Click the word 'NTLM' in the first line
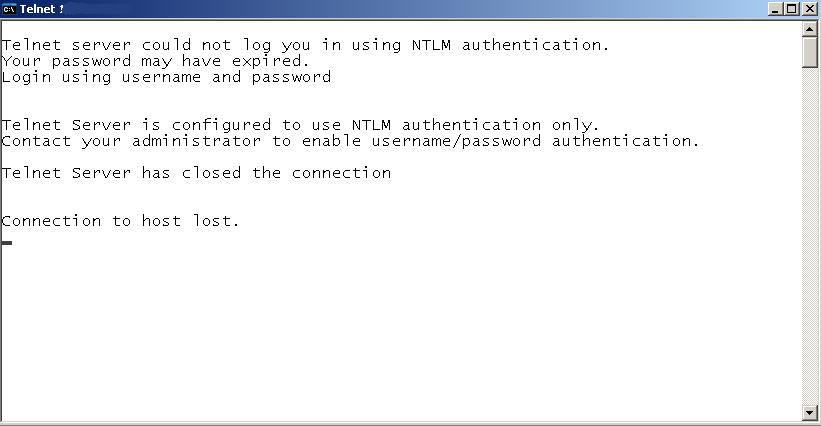Image resolution: width=821 pixels, height=426 pixels. coord(431,45)
